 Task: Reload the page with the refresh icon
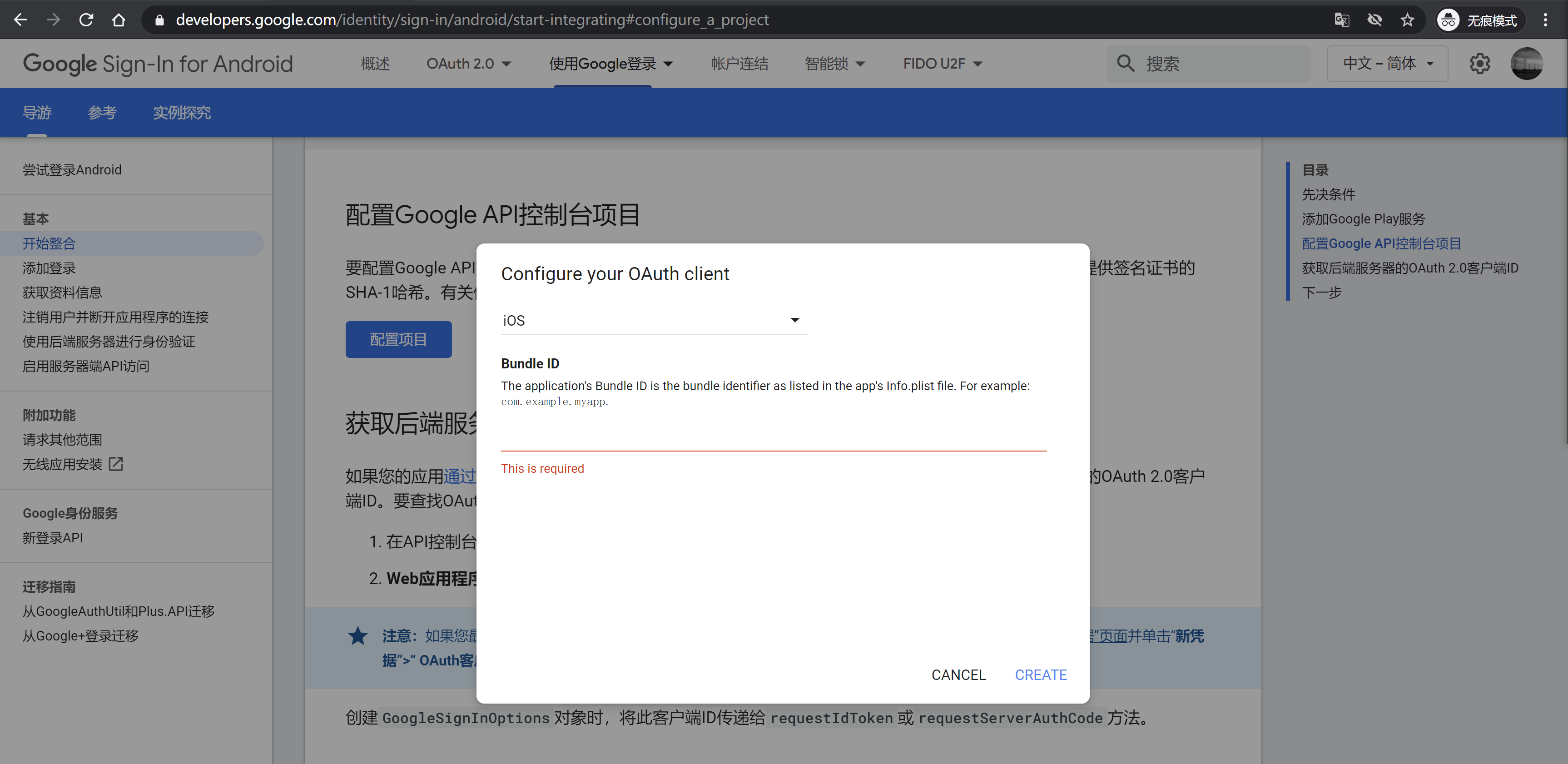(86, 20)
